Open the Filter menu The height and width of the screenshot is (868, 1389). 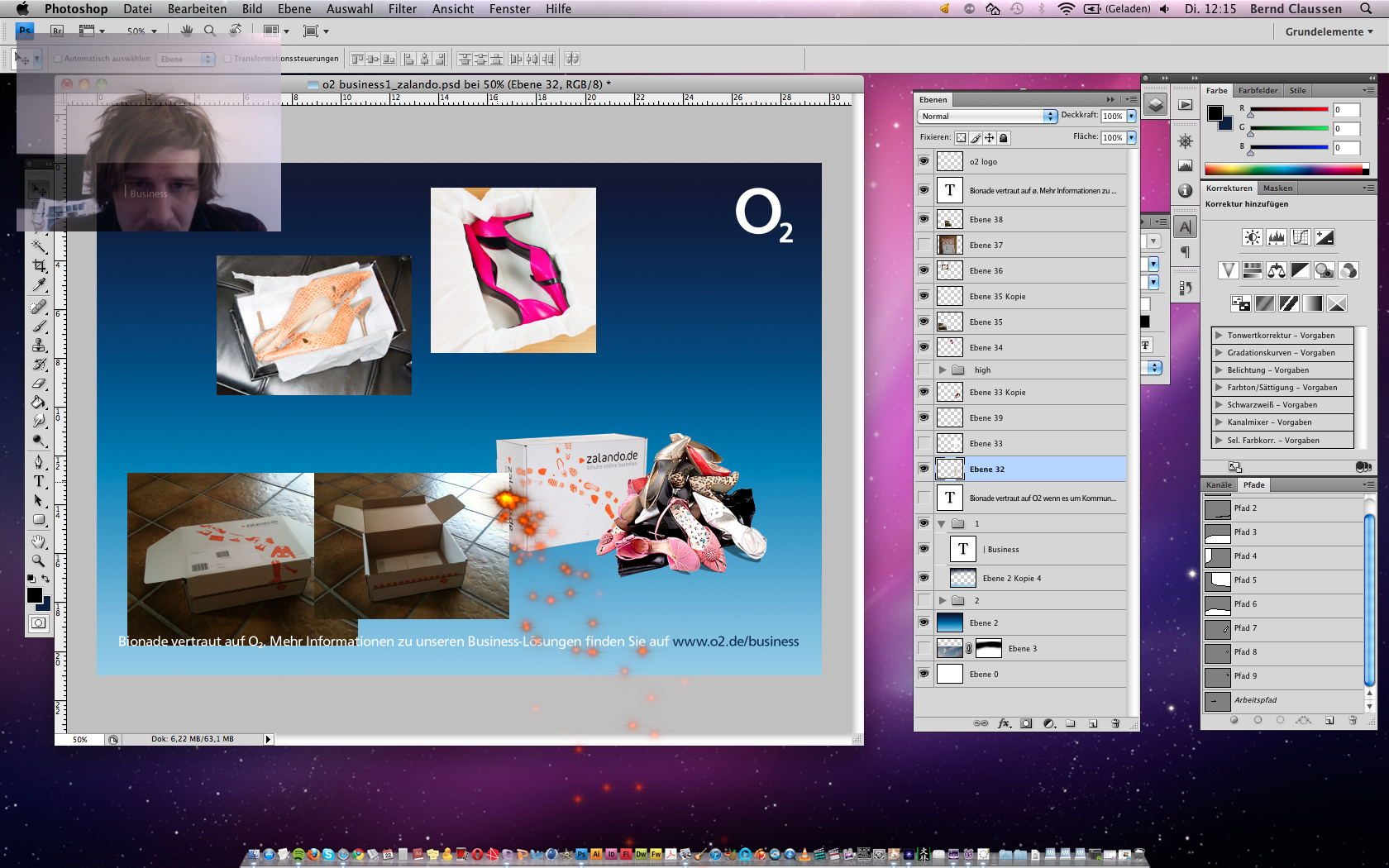click(402, 9)
